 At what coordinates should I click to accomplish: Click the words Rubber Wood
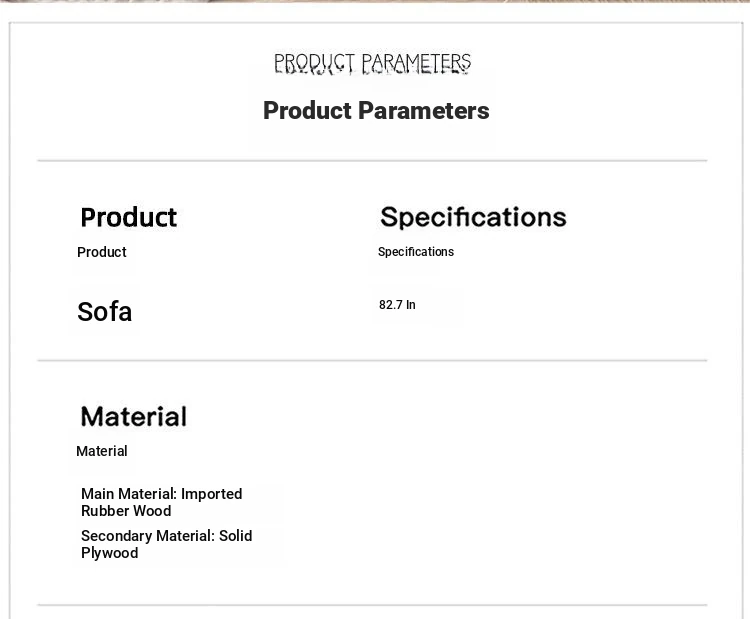click(126, 511)
